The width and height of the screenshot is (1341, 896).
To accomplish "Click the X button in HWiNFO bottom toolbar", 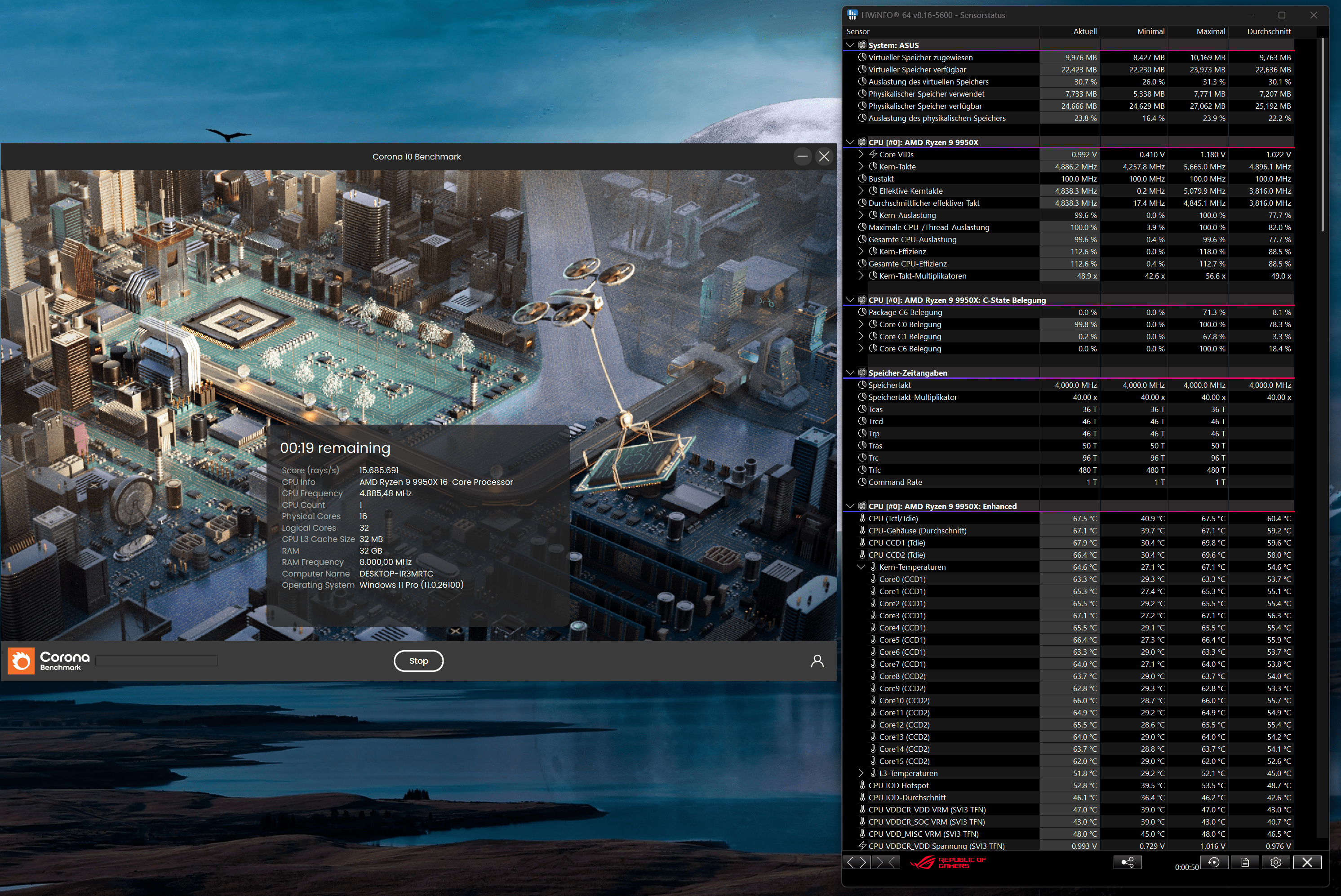I will pos(1307,862).
